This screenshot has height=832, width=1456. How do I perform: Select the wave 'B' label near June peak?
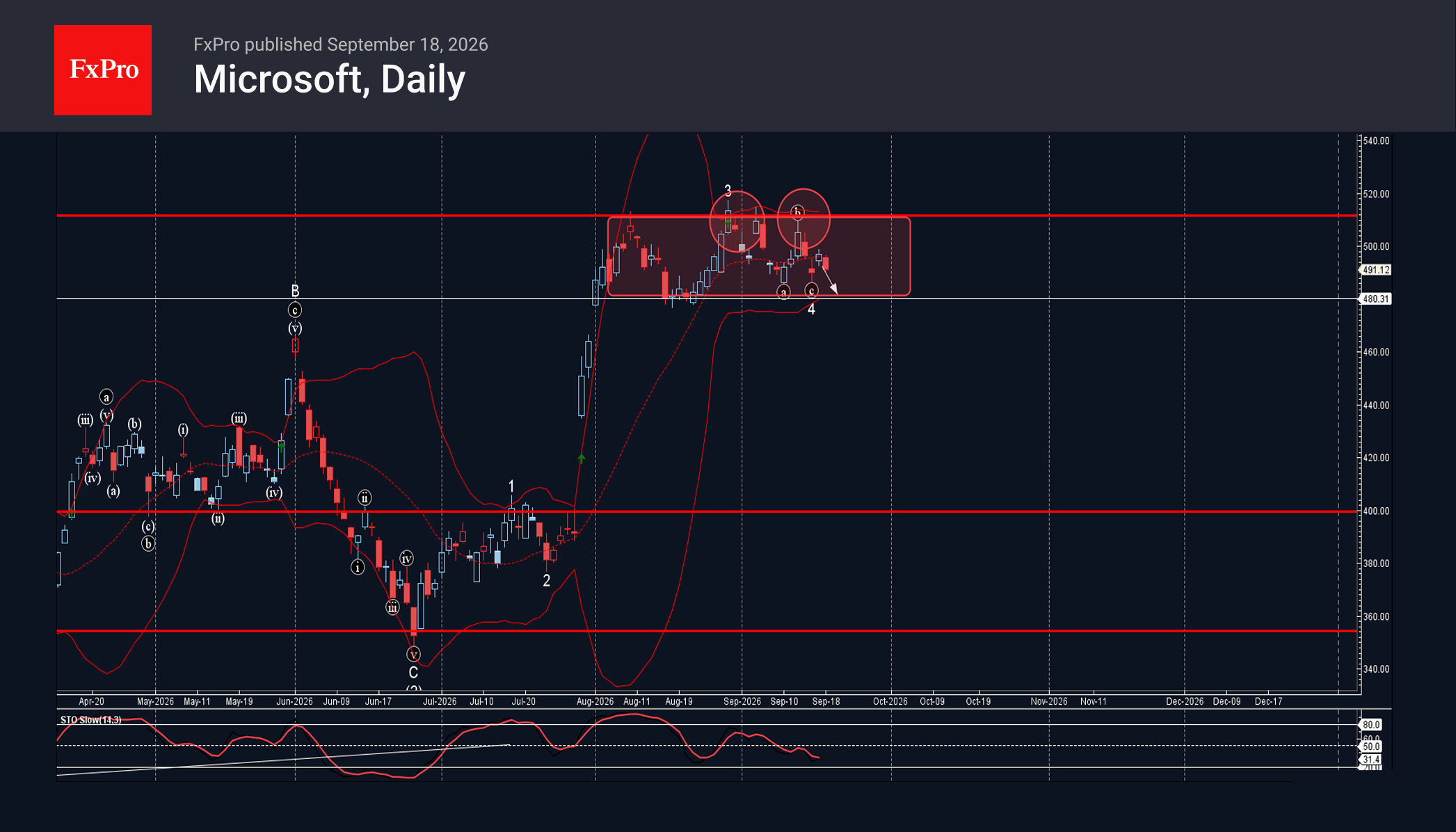tap(295, 291)
